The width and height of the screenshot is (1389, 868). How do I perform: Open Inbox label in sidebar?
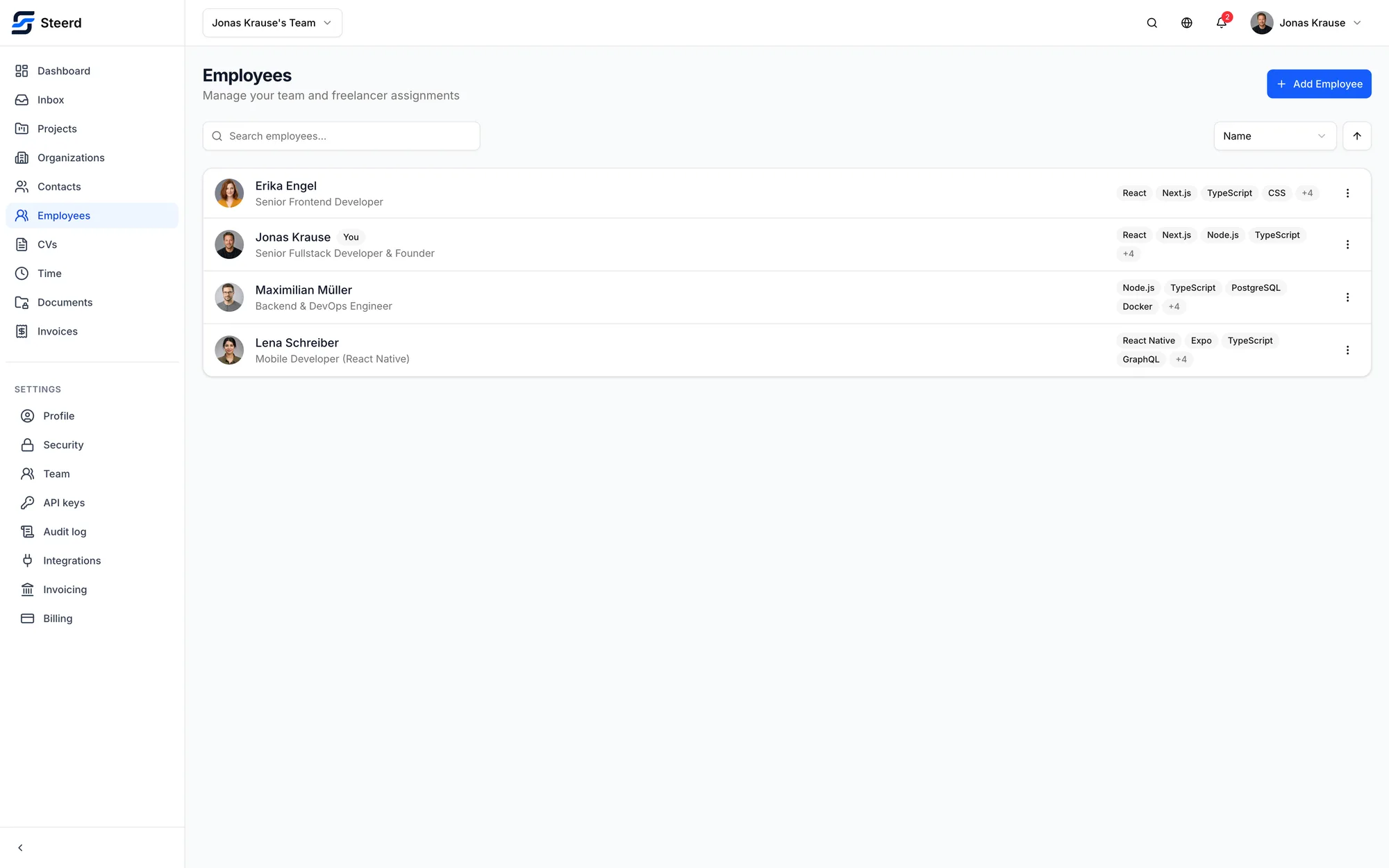point(51,100)
